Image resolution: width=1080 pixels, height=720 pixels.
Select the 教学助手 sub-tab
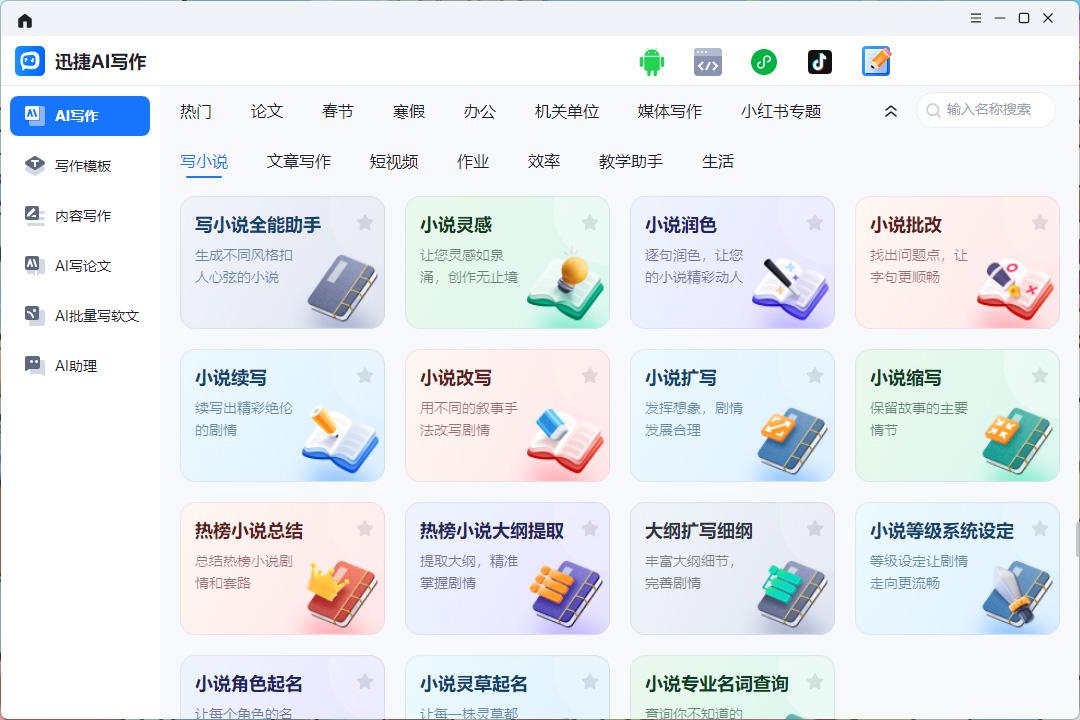631,162
